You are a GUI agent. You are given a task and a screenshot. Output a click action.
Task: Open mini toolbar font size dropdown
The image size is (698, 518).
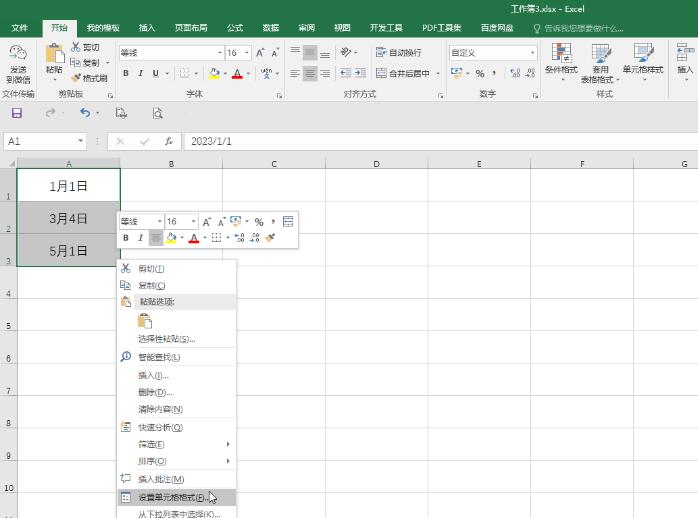[x=193, y=221]
